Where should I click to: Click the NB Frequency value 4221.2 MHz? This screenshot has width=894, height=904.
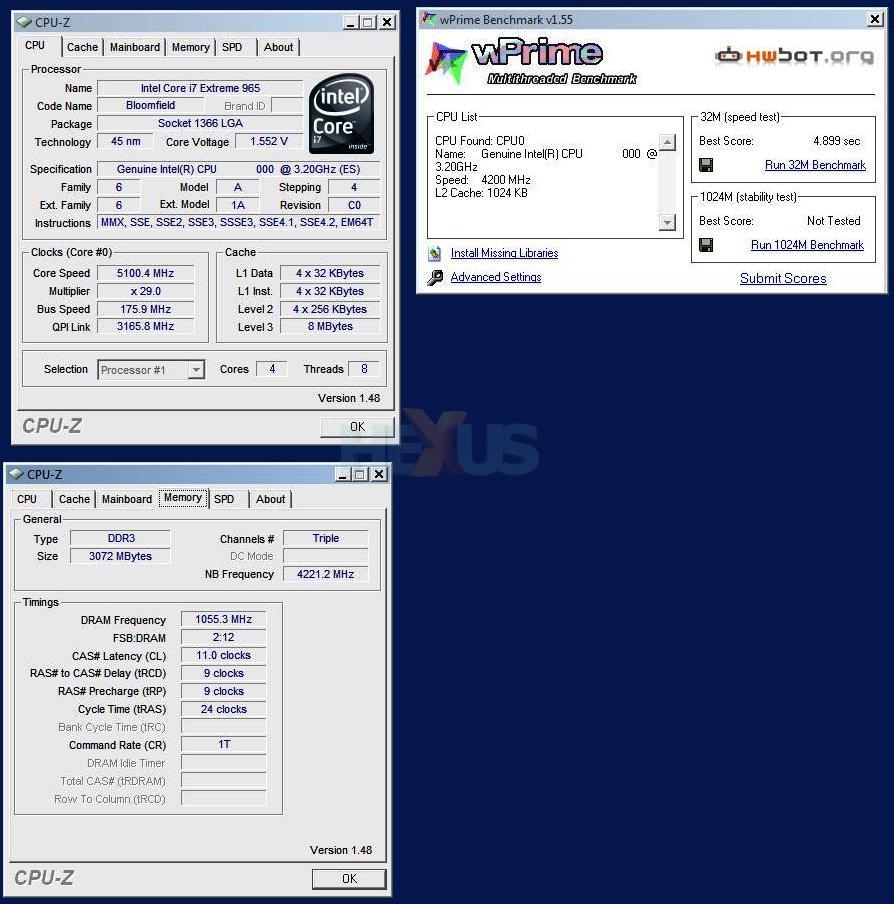coord(325,574)
